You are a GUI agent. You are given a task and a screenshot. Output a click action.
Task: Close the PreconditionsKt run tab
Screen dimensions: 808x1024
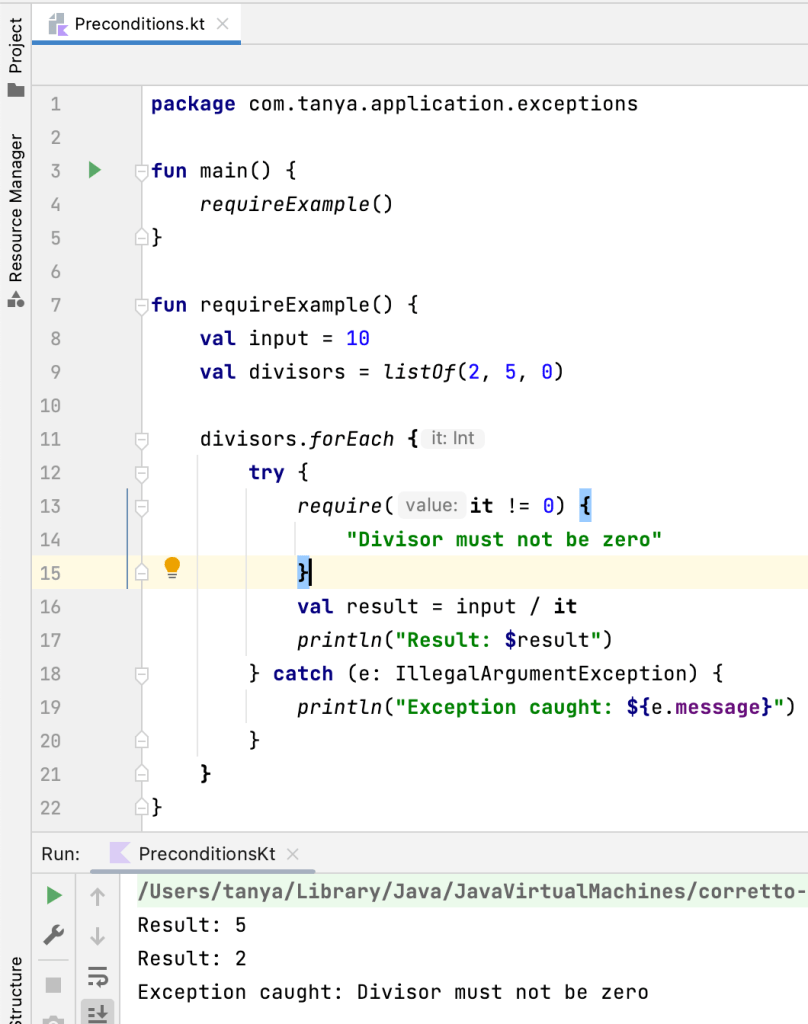(x=293, y=854)
